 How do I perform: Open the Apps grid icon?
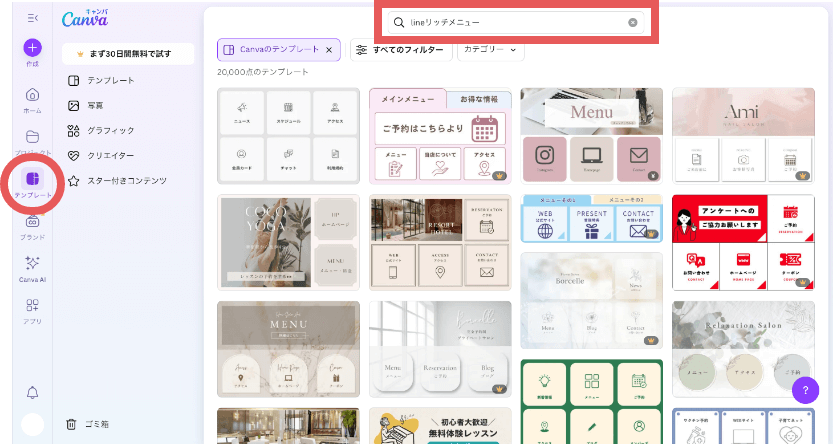pyautogui.click(x=33, y=305)
